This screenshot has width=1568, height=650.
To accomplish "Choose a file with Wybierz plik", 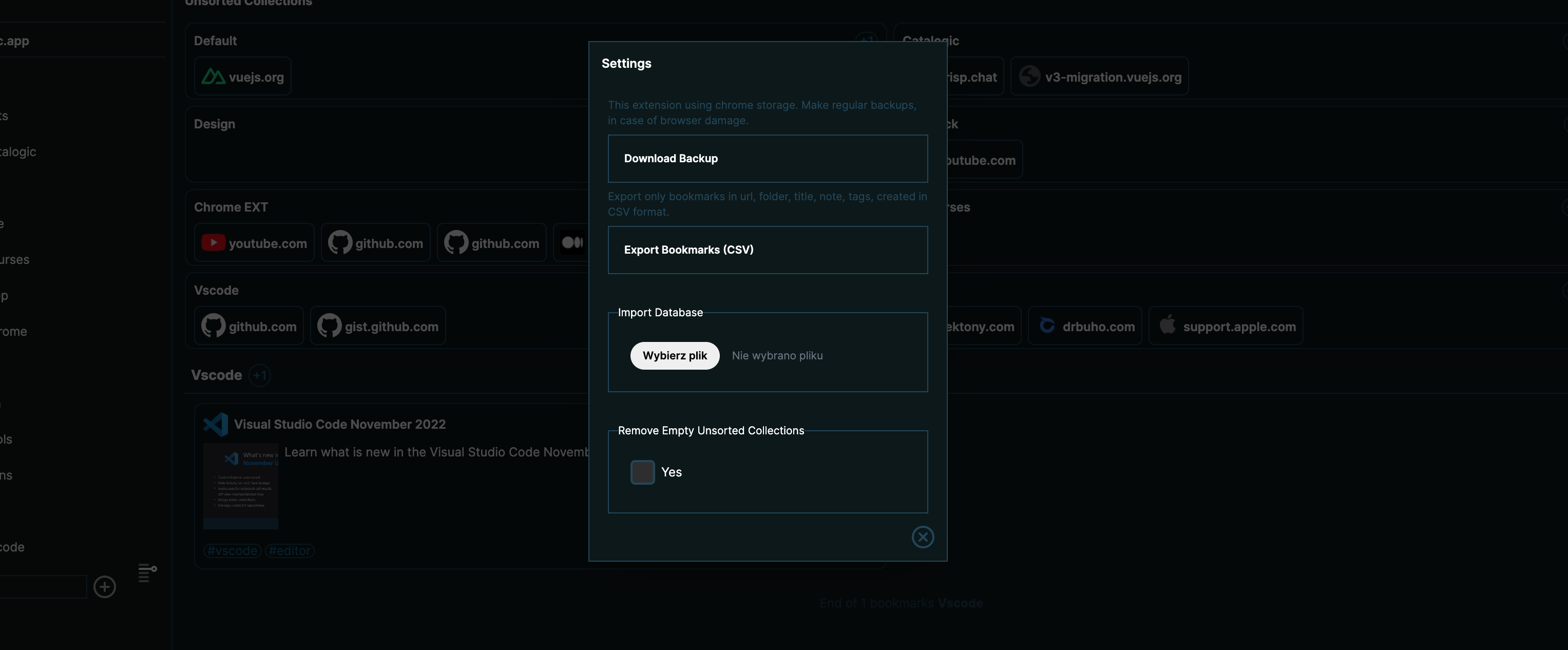I will pos(675,355).
